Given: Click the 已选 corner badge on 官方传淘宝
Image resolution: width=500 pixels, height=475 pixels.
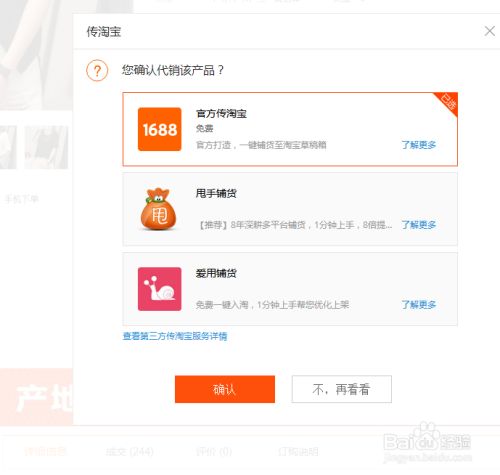Looking at the screenshot, I should pos(448,102).
